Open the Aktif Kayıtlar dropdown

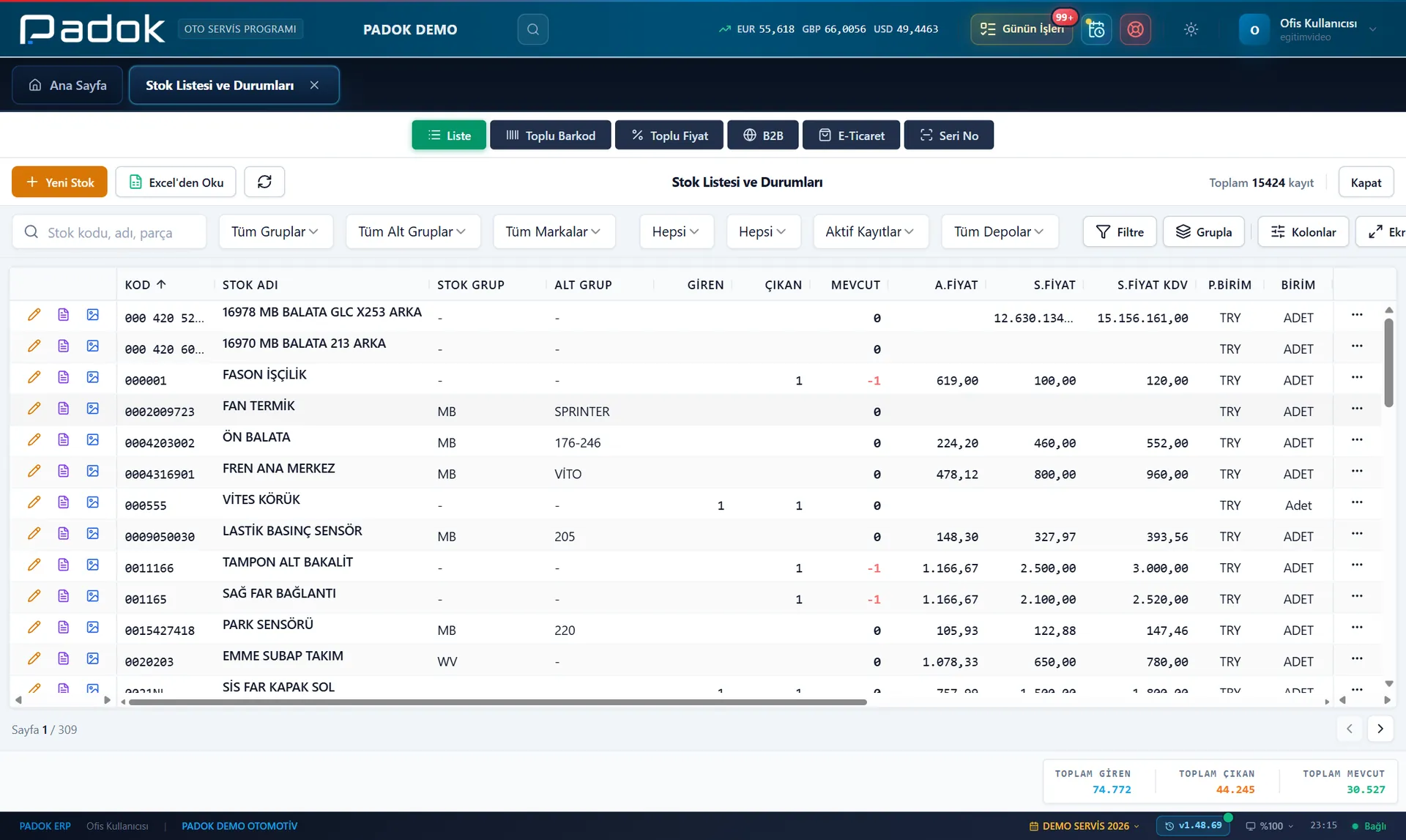tap(870, 231)
